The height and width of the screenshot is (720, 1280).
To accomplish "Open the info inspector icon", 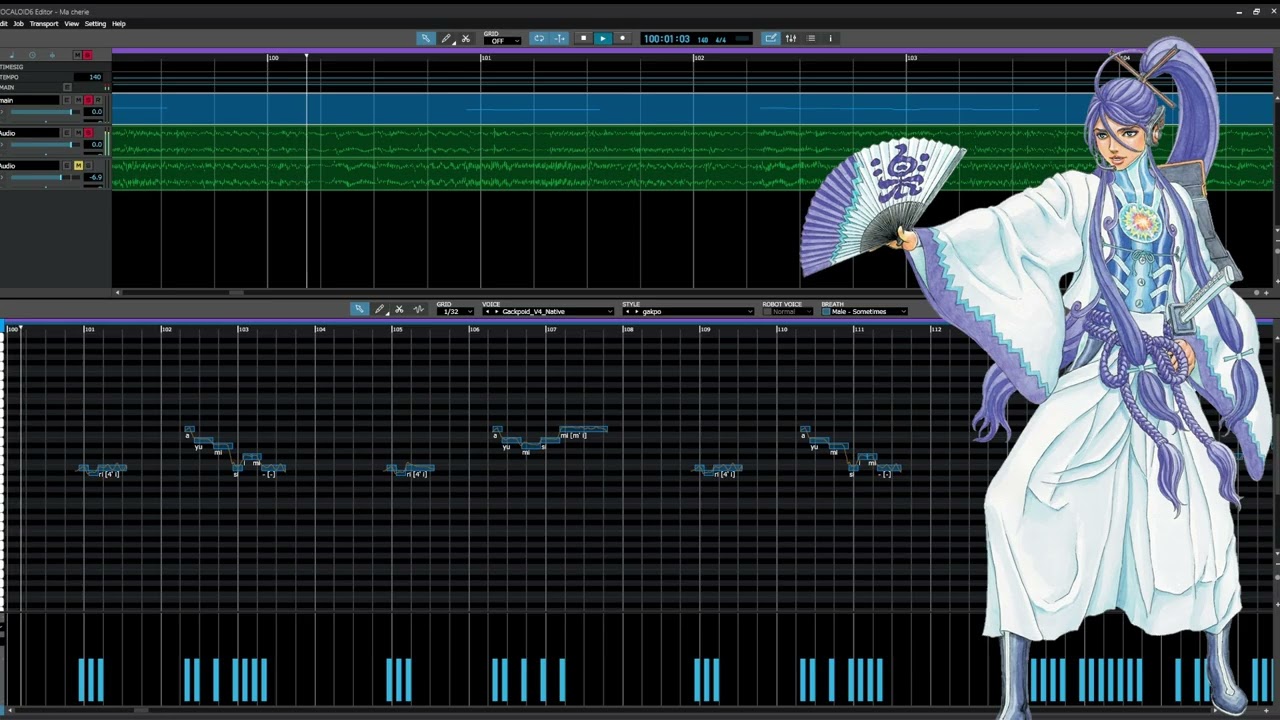I will tap(830, 38).
